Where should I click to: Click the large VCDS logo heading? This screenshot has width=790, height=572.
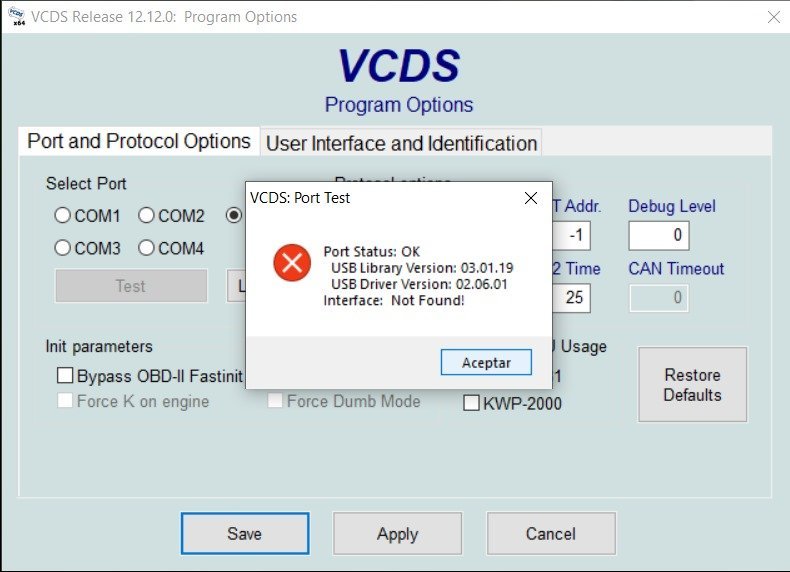click(399, 66)
